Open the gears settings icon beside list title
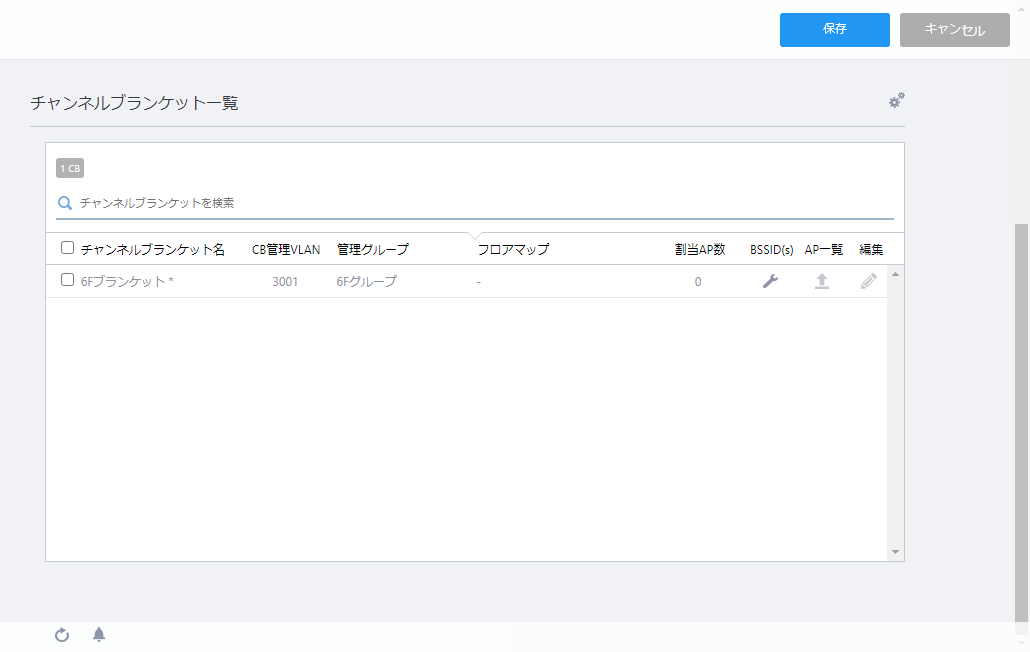Screen dimensions: 1030x652 897,100
